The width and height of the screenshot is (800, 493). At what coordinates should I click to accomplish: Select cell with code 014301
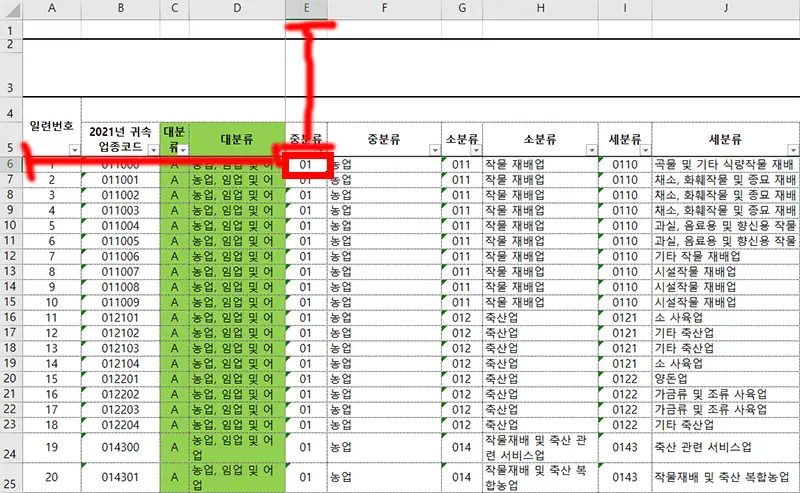tap(120, 478)
